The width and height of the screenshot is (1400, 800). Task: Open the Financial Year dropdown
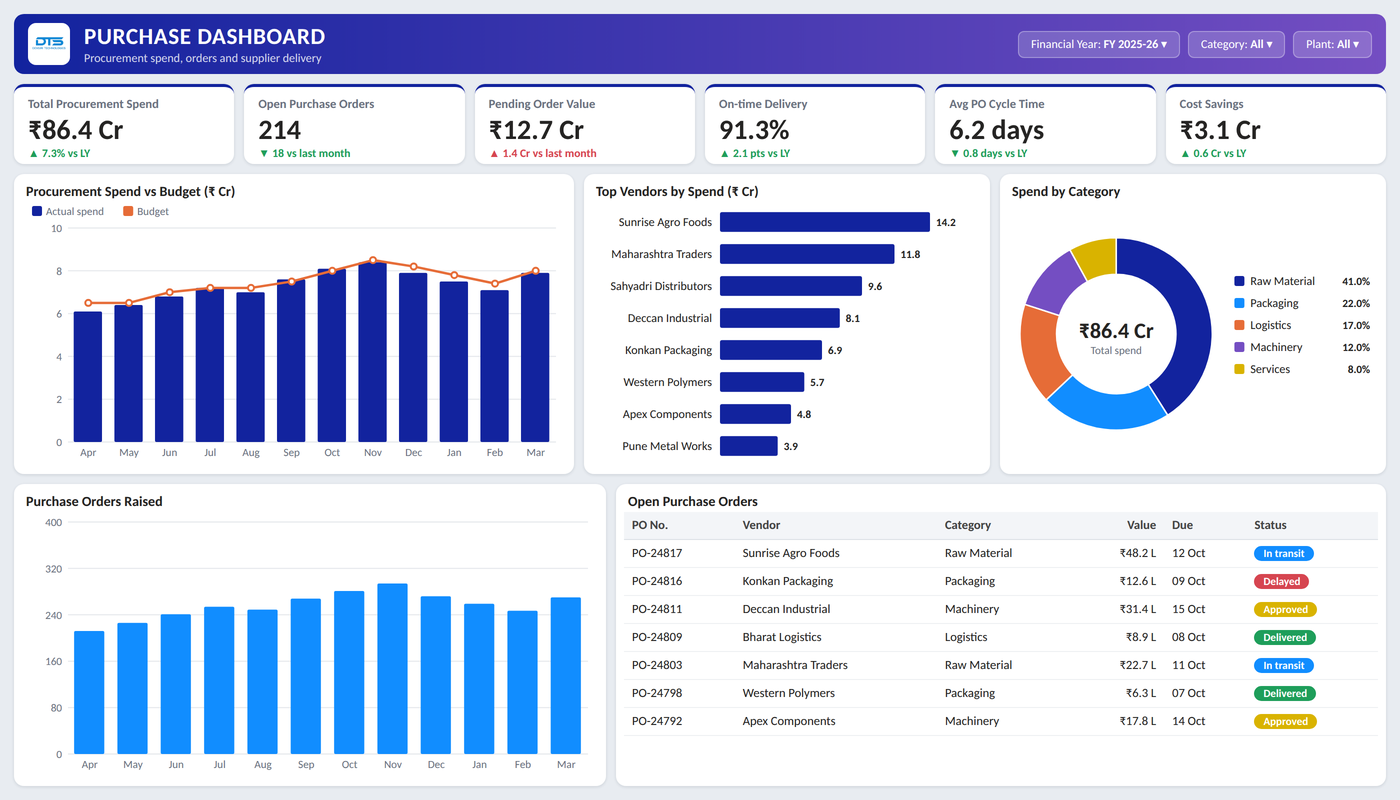click(x=1099, y=44)
